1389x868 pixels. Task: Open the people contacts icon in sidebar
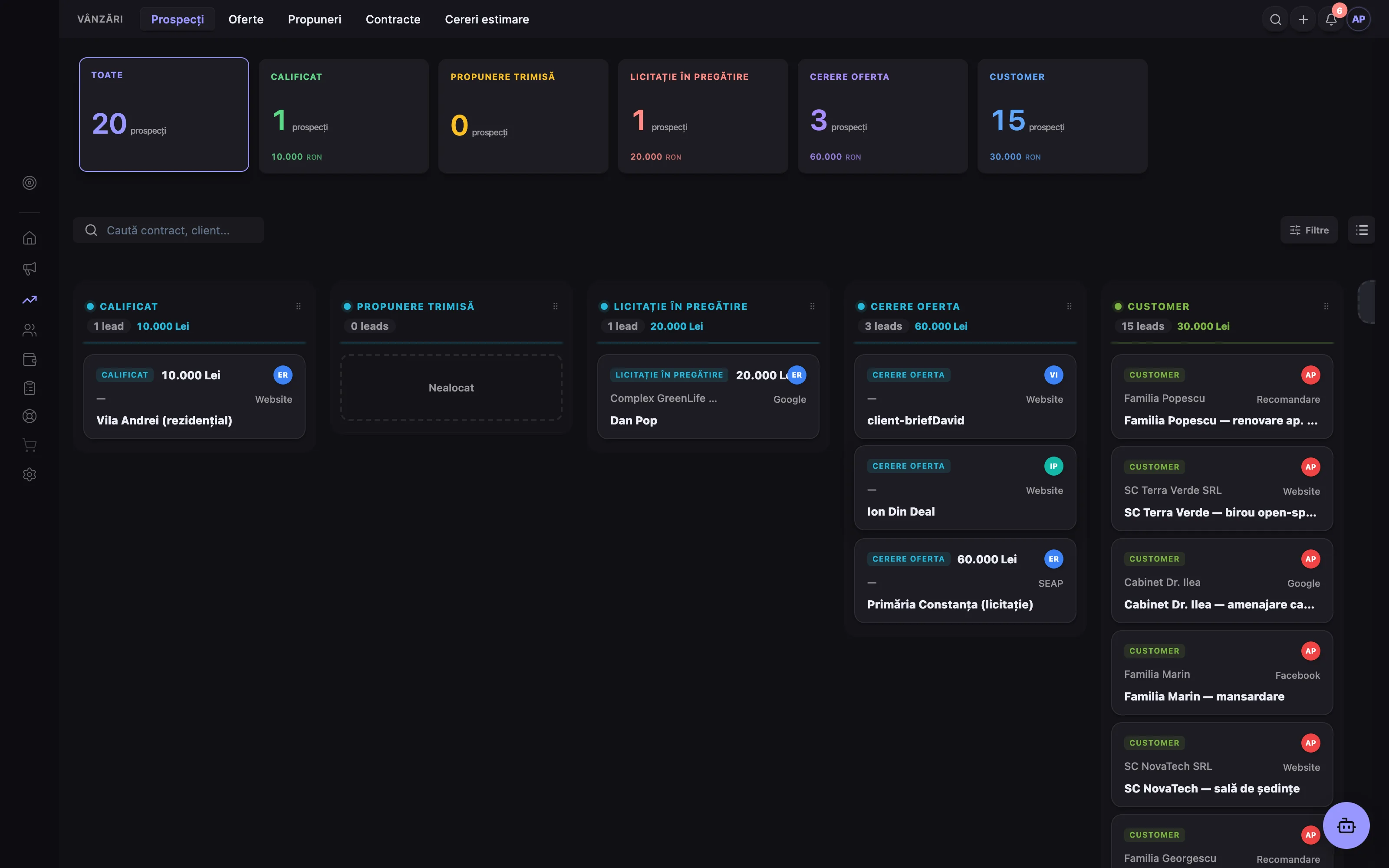[x=29, y=330]
